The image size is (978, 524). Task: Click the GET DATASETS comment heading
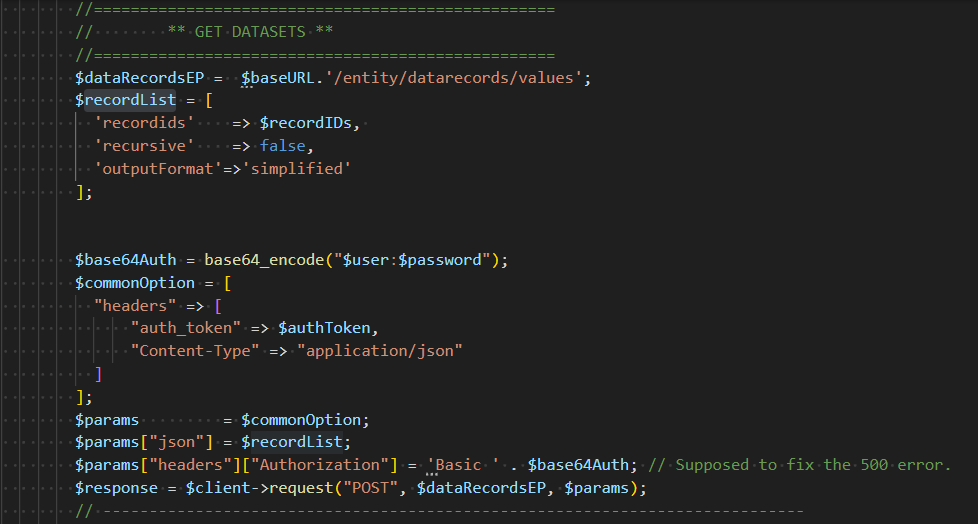250,32
